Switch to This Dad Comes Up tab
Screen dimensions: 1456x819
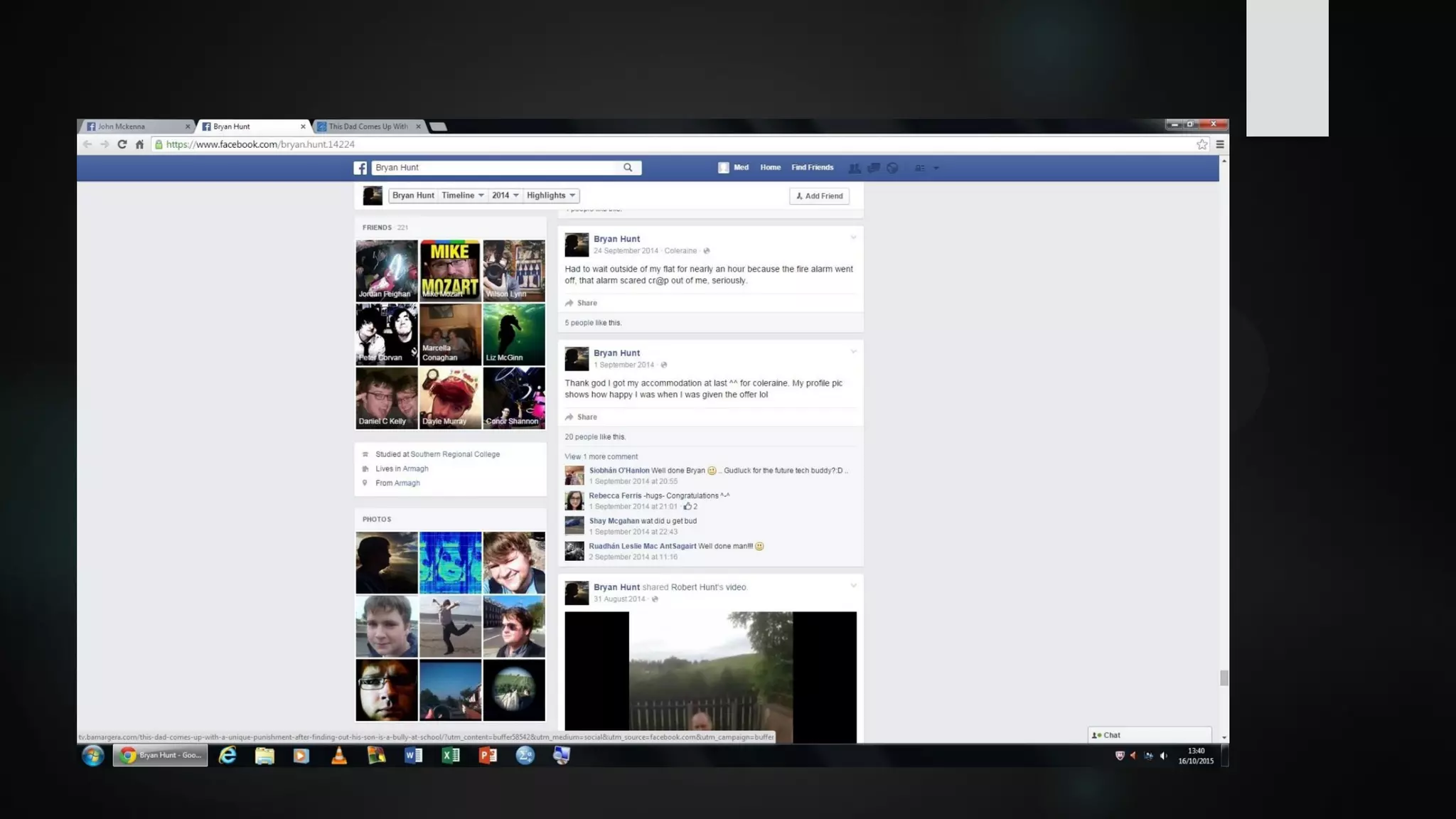[x=368, y=127]
